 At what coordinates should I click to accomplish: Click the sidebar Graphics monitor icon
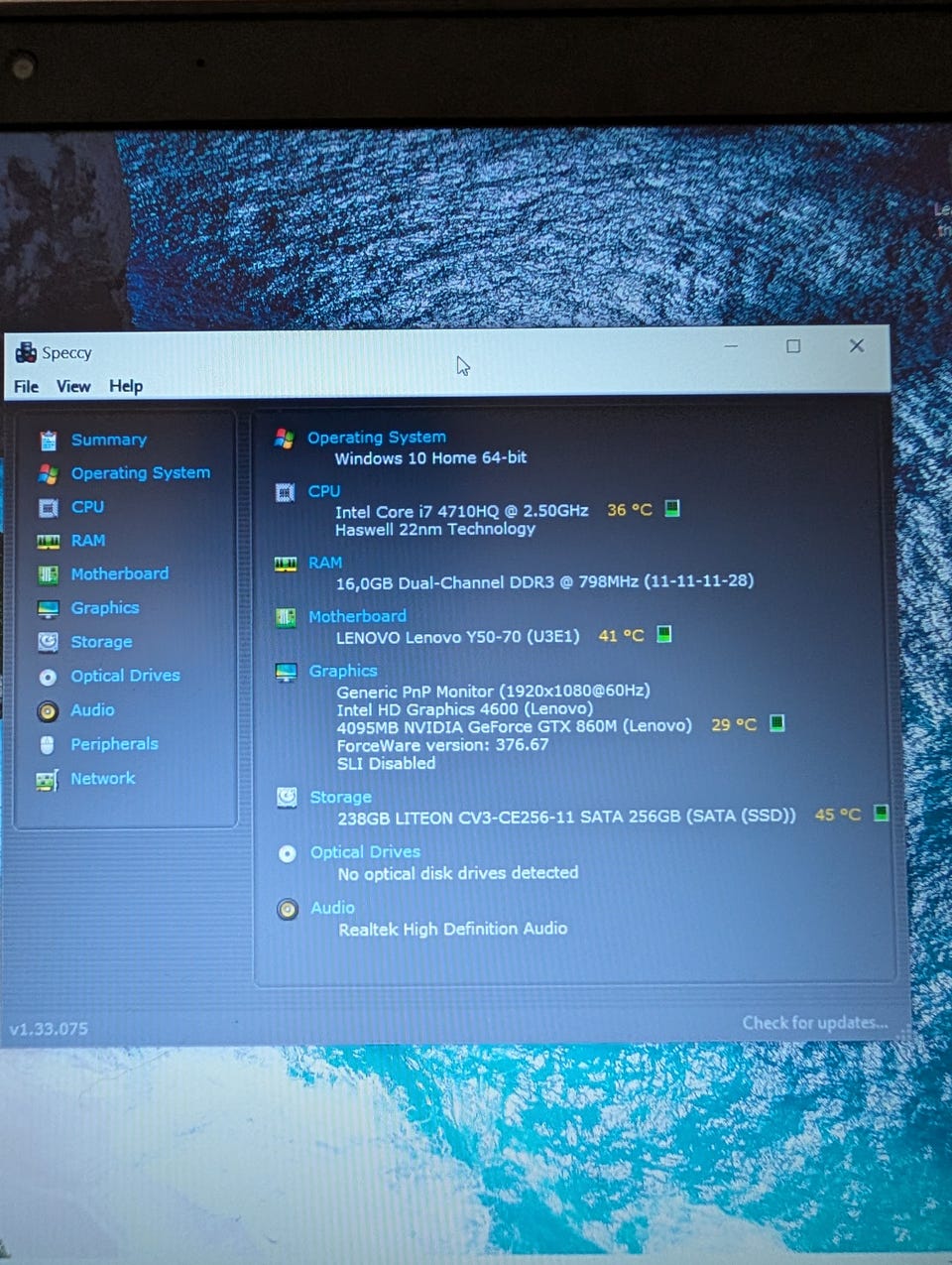pyautogui.click(x=48, y=608)
